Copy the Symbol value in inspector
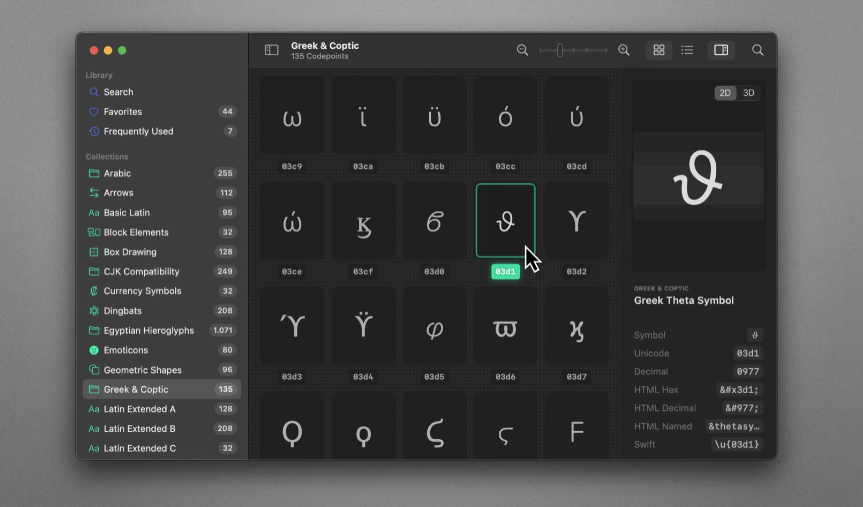Screen dimensions: 863x507 pyautogui.click(x=755, y=335)
